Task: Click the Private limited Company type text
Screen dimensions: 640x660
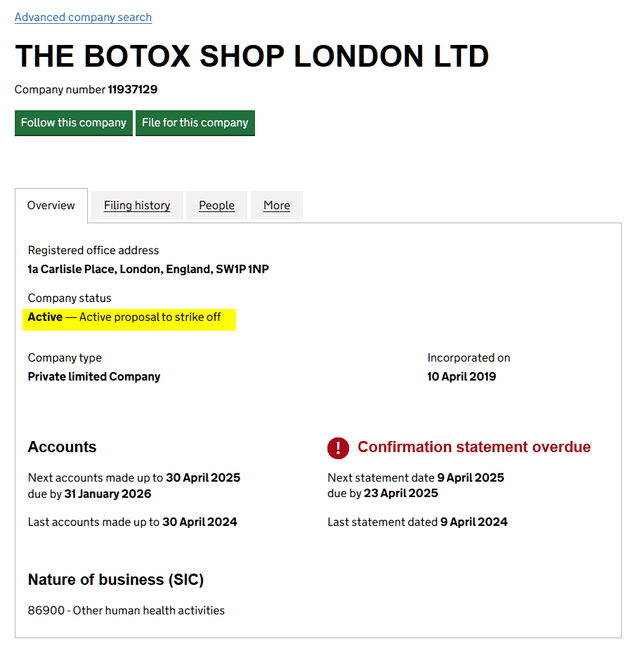Action: pos(94,377)
